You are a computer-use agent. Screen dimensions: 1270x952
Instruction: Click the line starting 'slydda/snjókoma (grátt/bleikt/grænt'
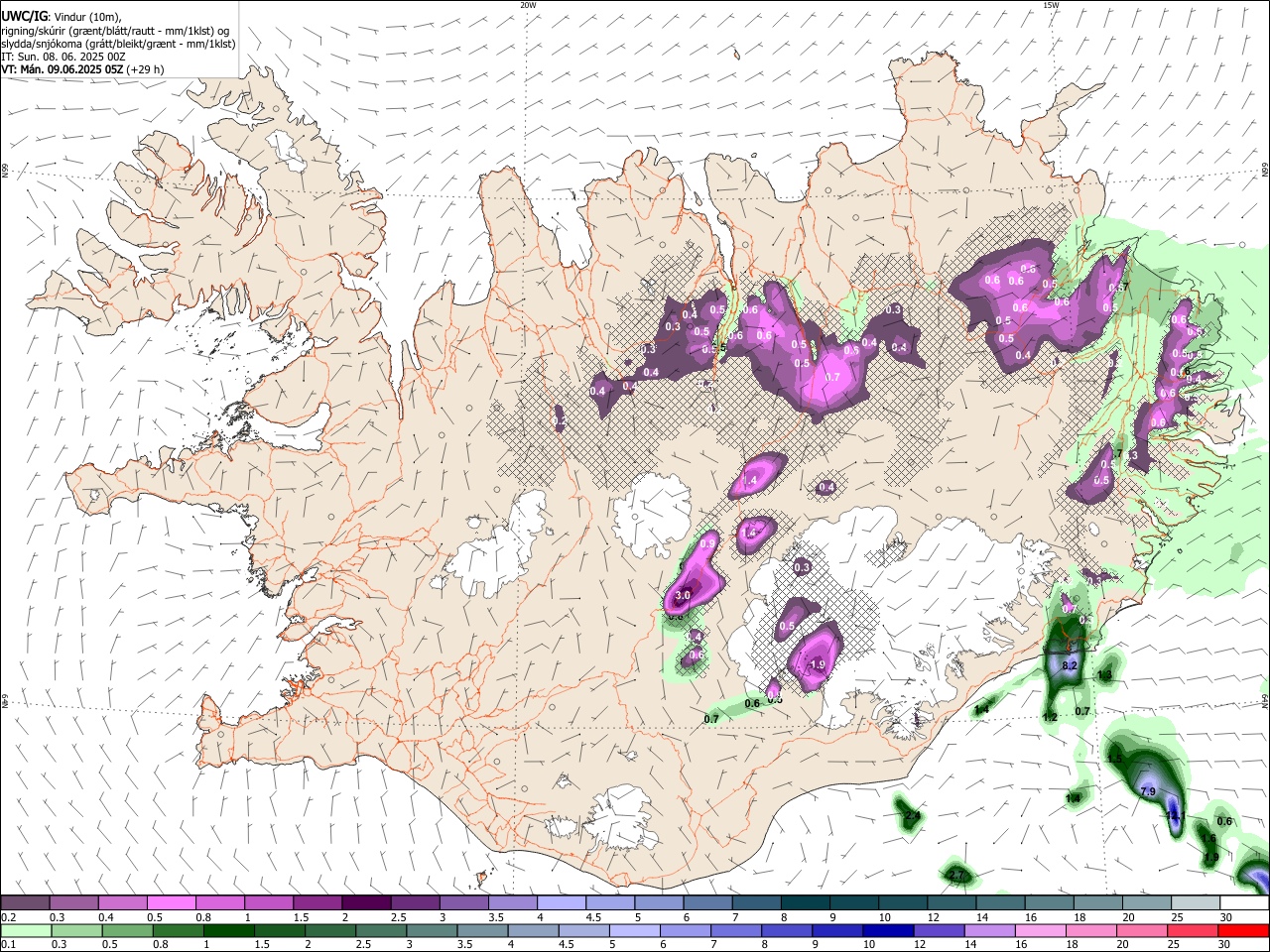coord(118,44)
